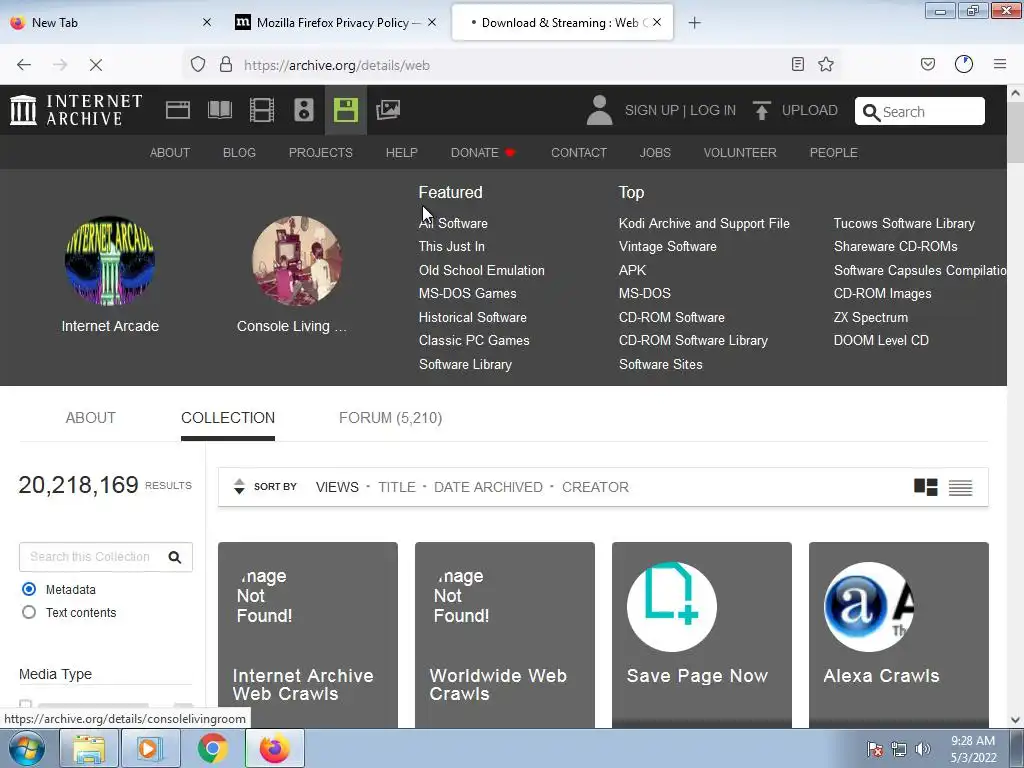The image size is (1024, 768).
Task: Open the Audio speaker icon
Action: pyautogui.click(x=304, y=110)
